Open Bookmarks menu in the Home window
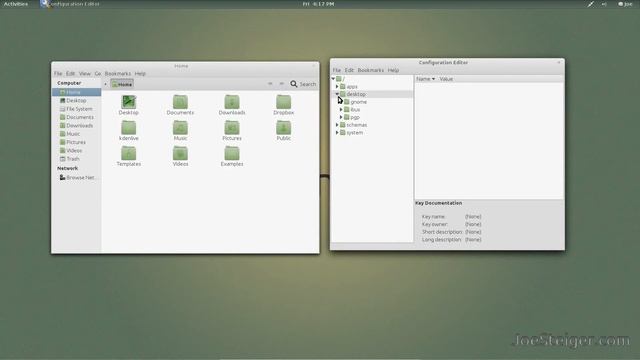The height and width of the screenshot is (360, 640). pos(118,73)
